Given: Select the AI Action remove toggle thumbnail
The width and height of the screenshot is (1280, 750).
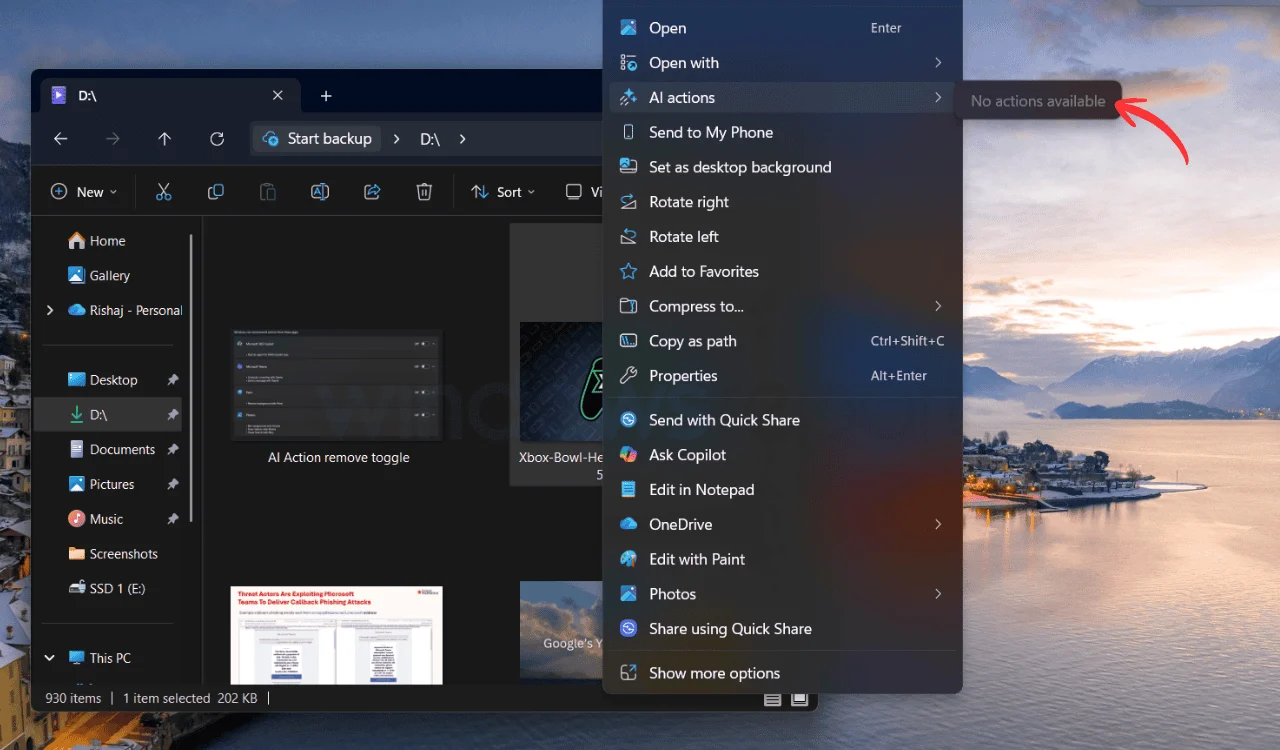Looking at the screenshot, I should [337, 385].
